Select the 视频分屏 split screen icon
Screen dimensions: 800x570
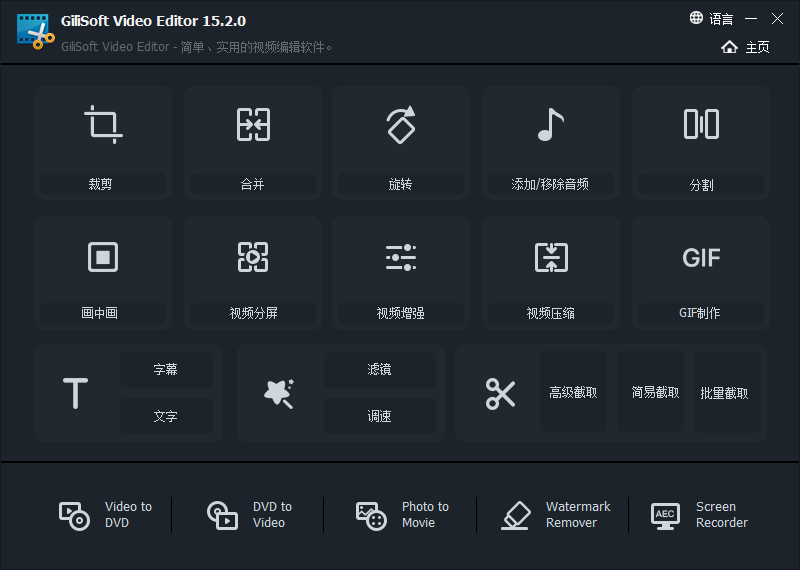tap(252, 257)
